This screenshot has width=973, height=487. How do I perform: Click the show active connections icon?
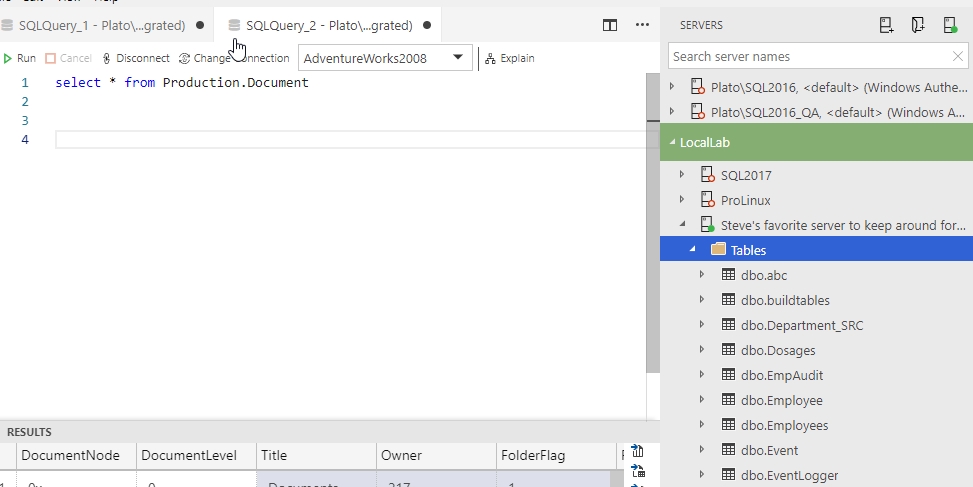point(950,25)
